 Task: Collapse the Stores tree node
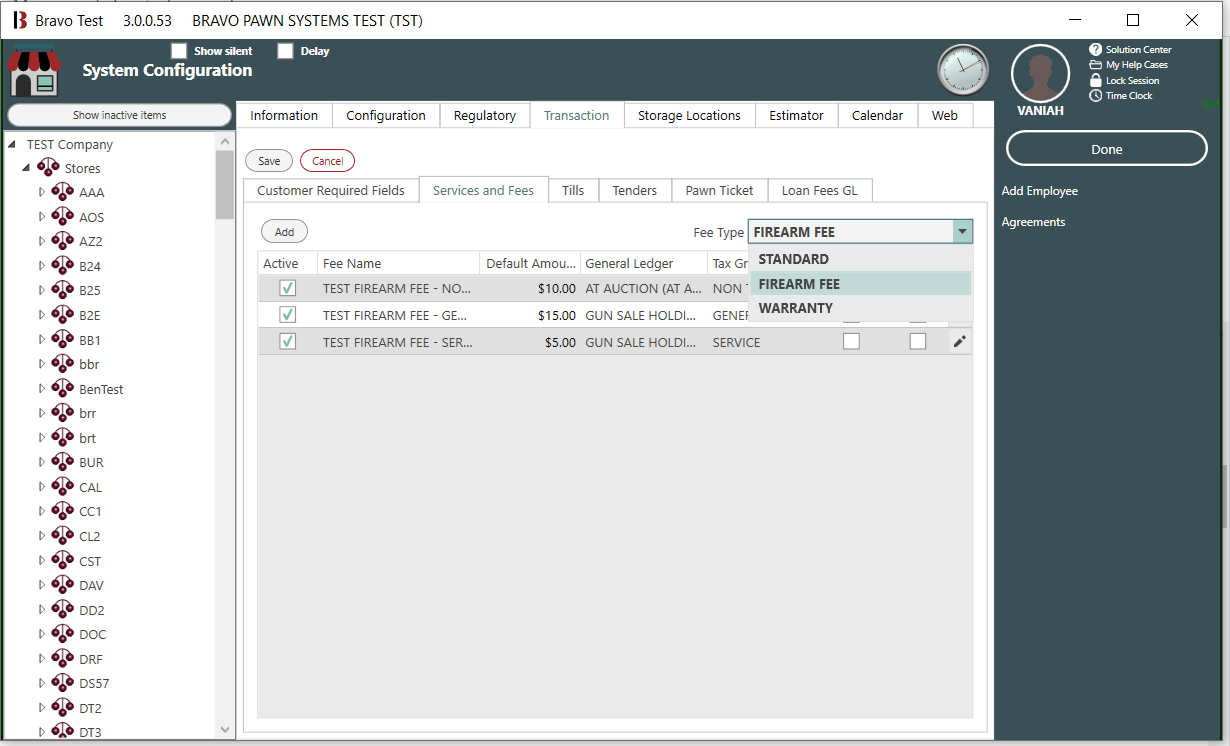pyautogui.click(x=27, y=168)
